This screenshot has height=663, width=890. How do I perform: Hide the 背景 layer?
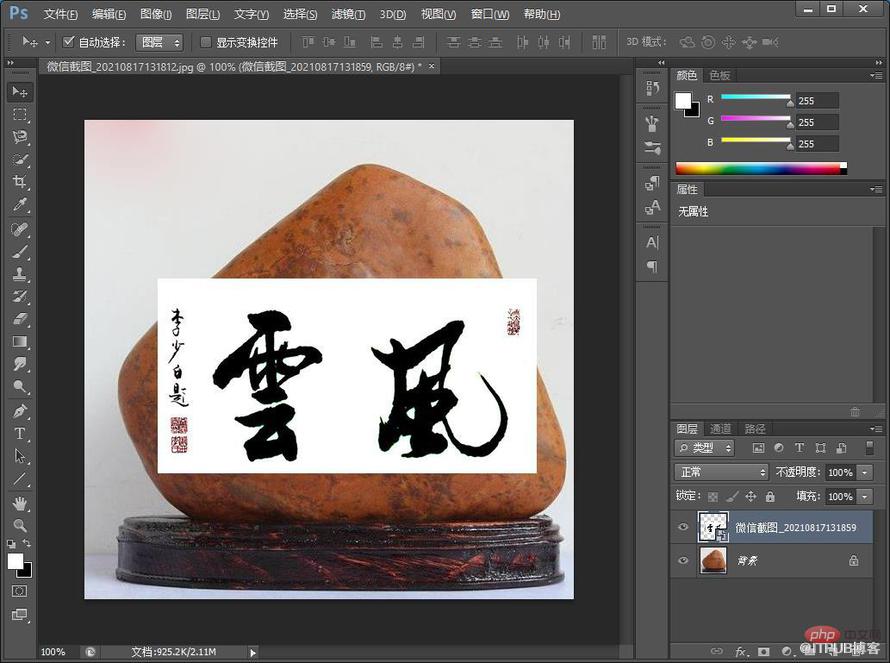tap(683, 560)
